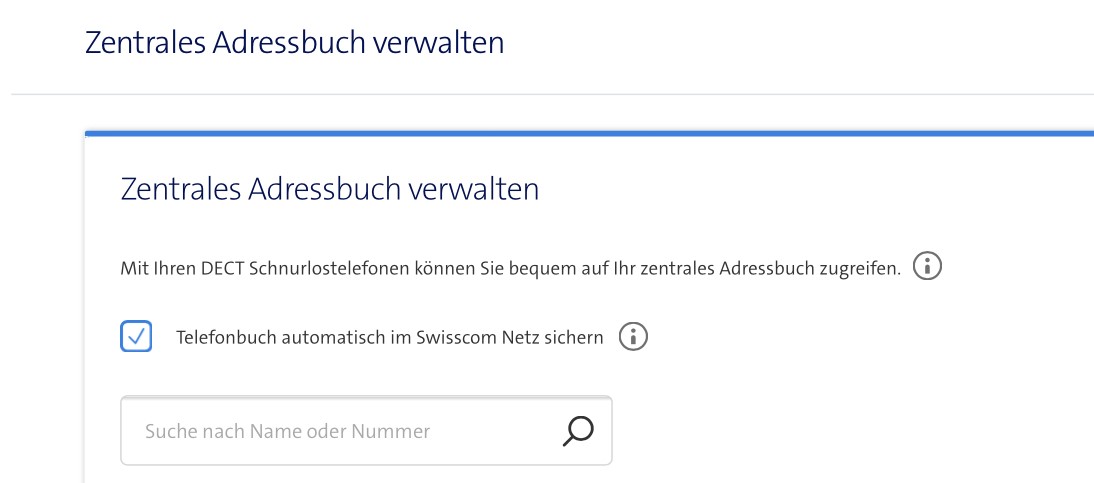Click the card heading "Zentrales Adressbuch verwalten"

(329, 189)
